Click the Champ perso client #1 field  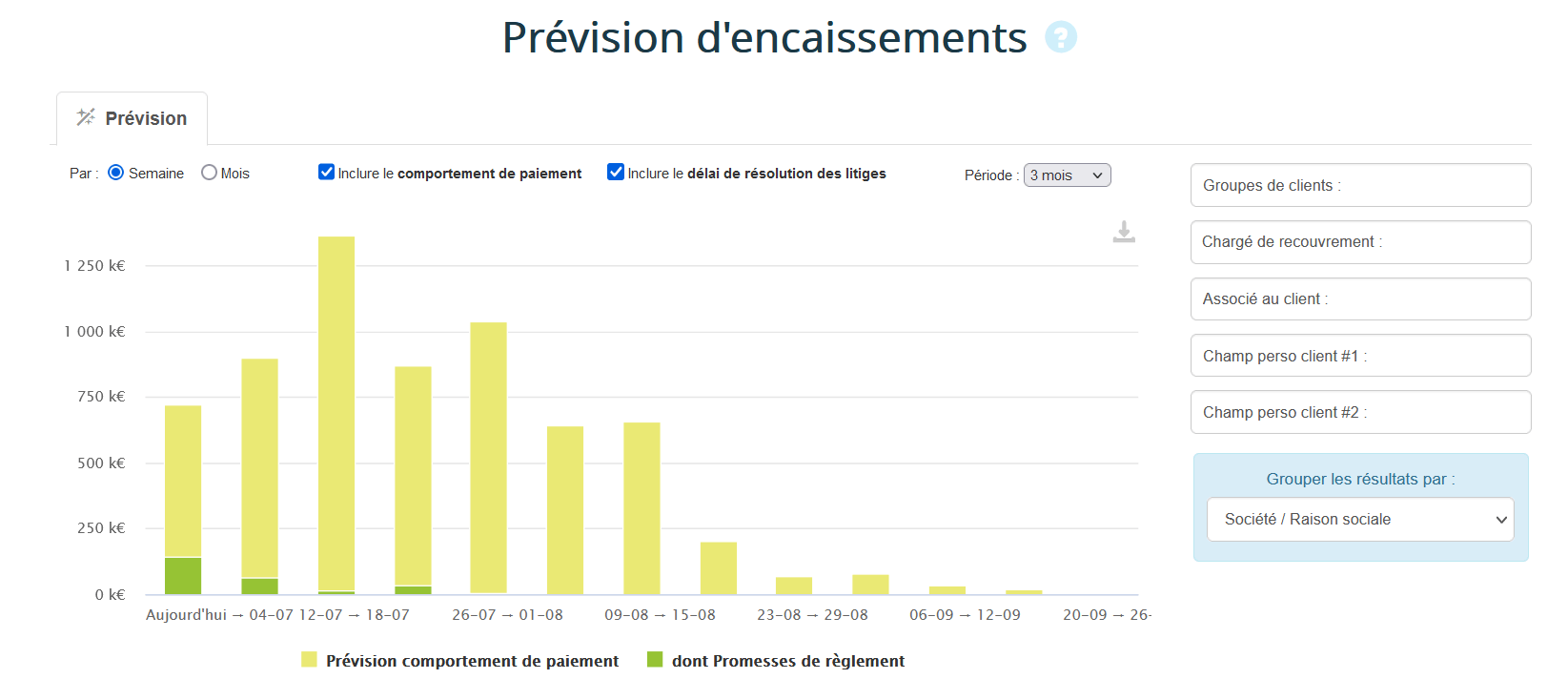1359,356
